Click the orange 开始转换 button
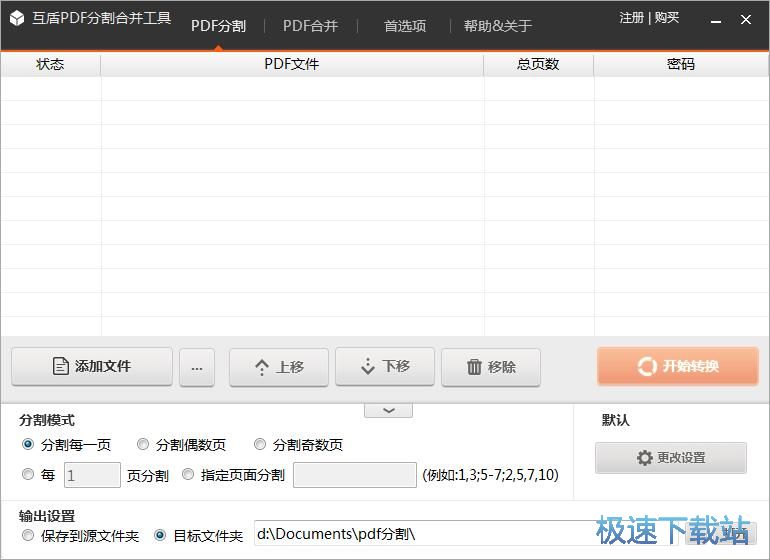This screenshot has height=560, width=770. click(678, 366)
